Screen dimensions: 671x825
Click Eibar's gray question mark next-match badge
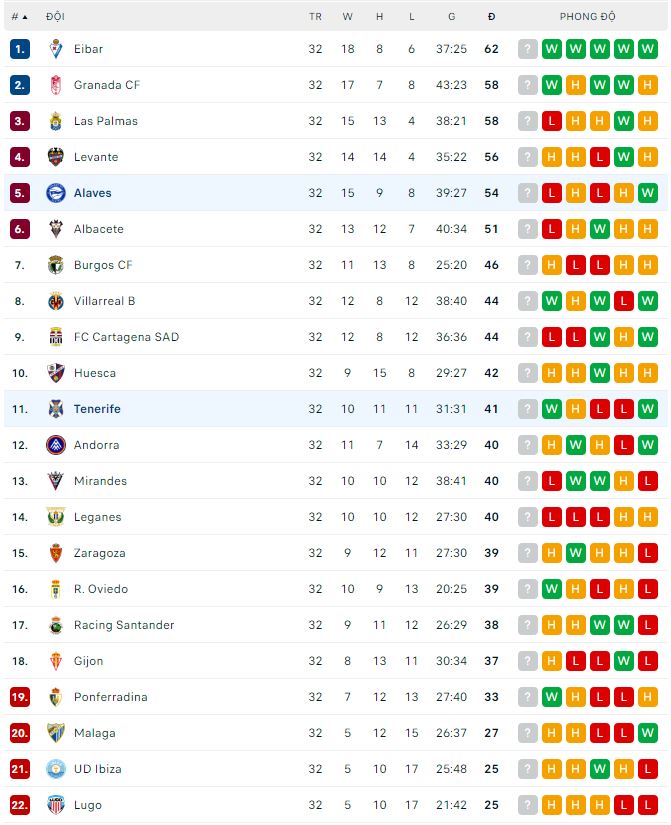coord(527,49)
